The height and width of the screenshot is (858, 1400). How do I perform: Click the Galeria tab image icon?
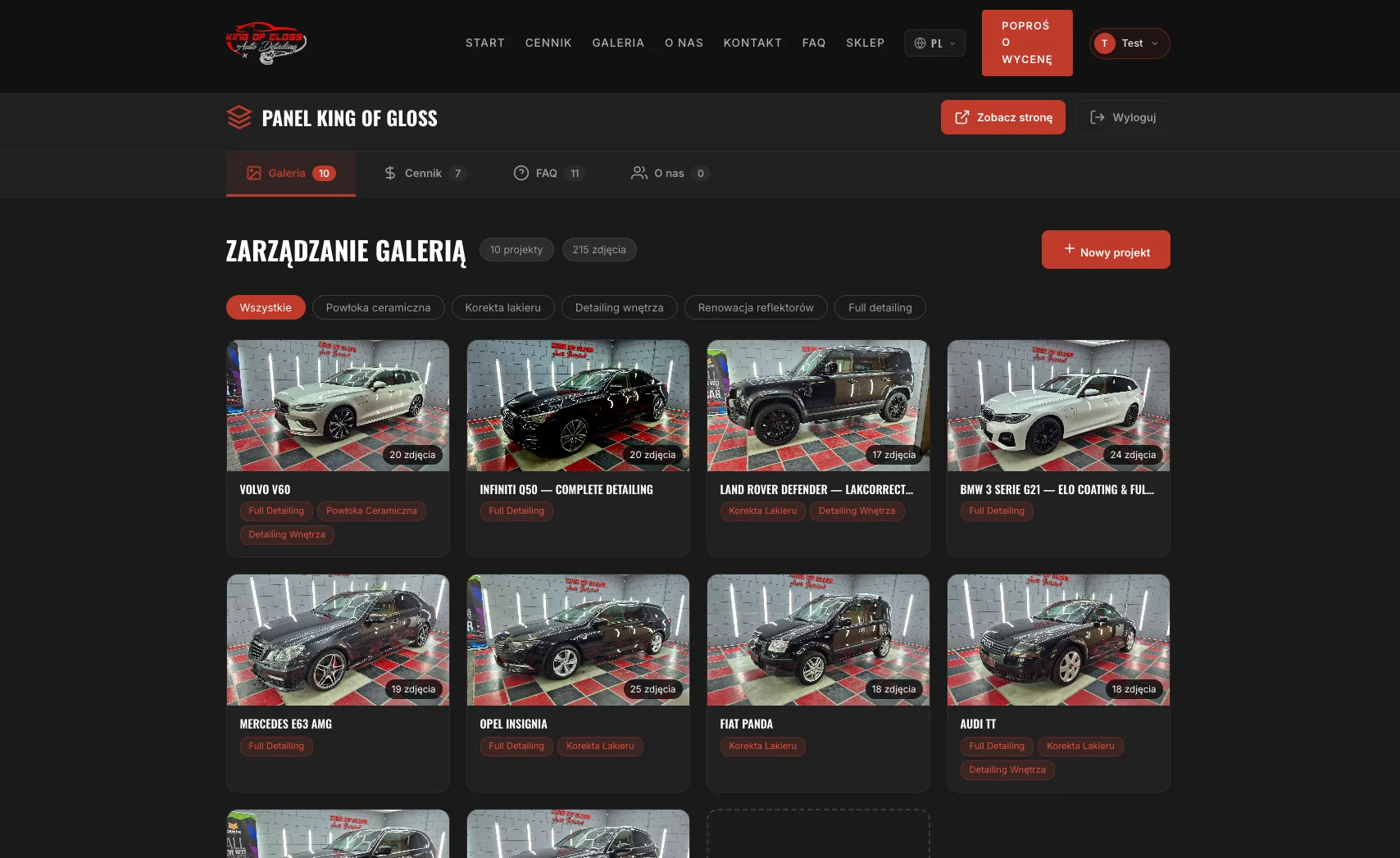254,173
